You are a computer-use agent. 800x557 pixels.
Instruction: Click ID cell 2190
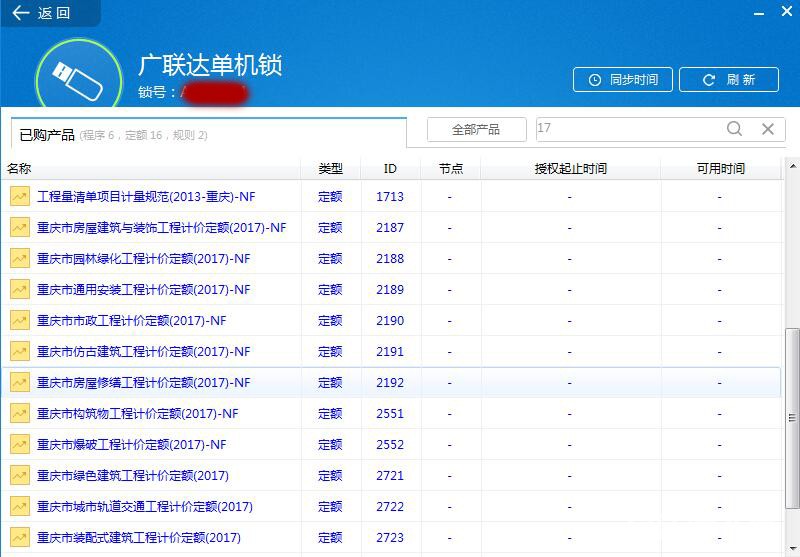pos(390,320)
